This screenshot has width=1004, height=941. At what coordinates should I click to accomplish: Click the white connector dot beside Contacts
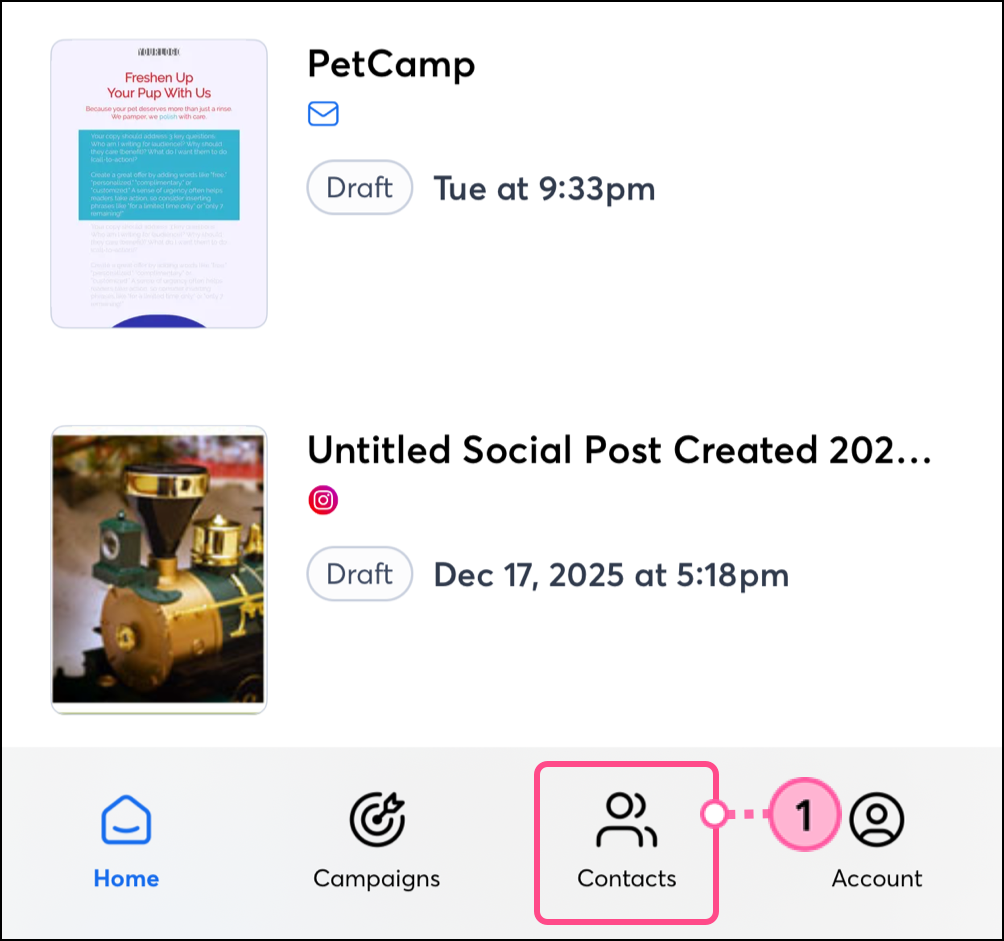(x=714, y=814)
